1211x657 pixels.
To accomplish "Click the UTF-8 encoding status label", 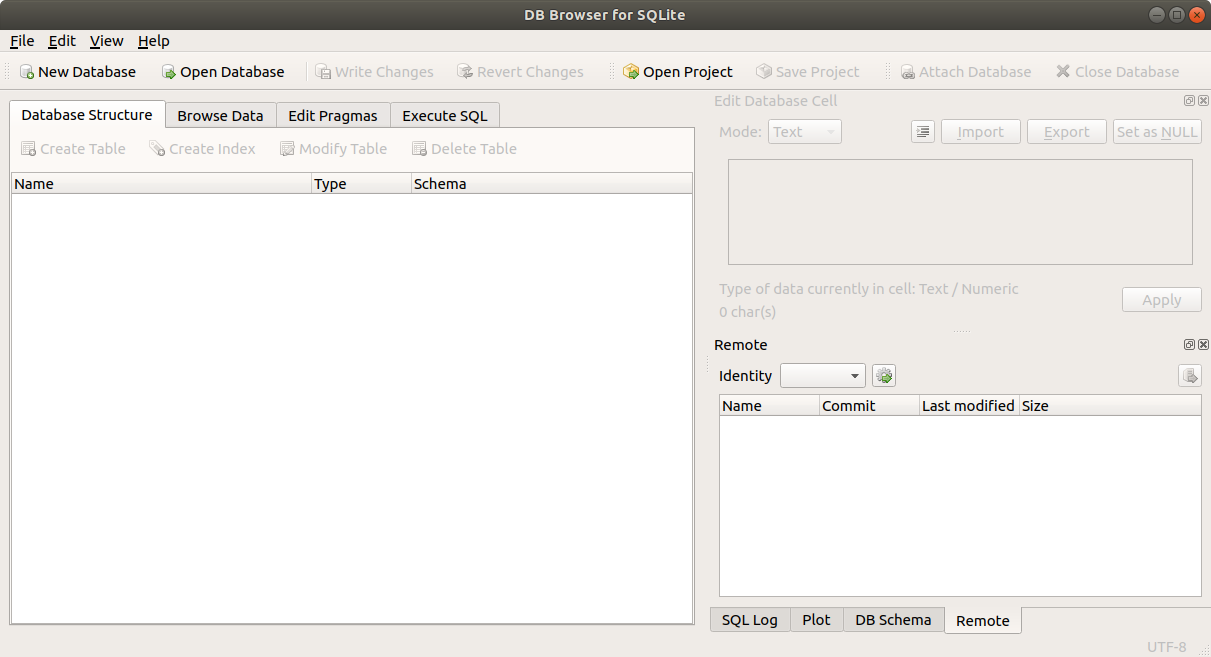I will pyautogui.click(x=1166, y=647).
